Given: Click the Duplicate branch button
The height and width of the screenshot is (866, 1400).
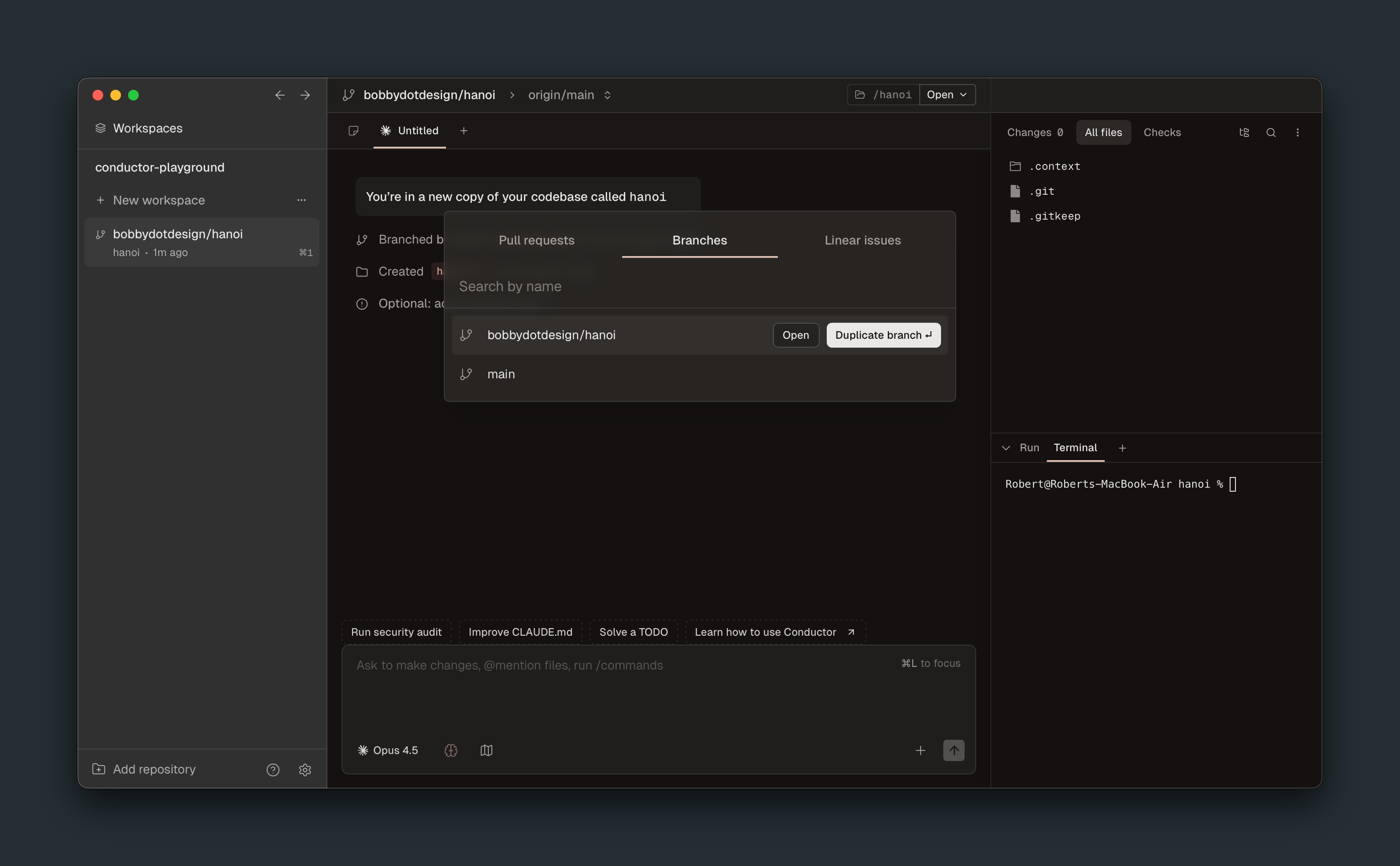Looking at the screenshot, I should pos(883,335).
